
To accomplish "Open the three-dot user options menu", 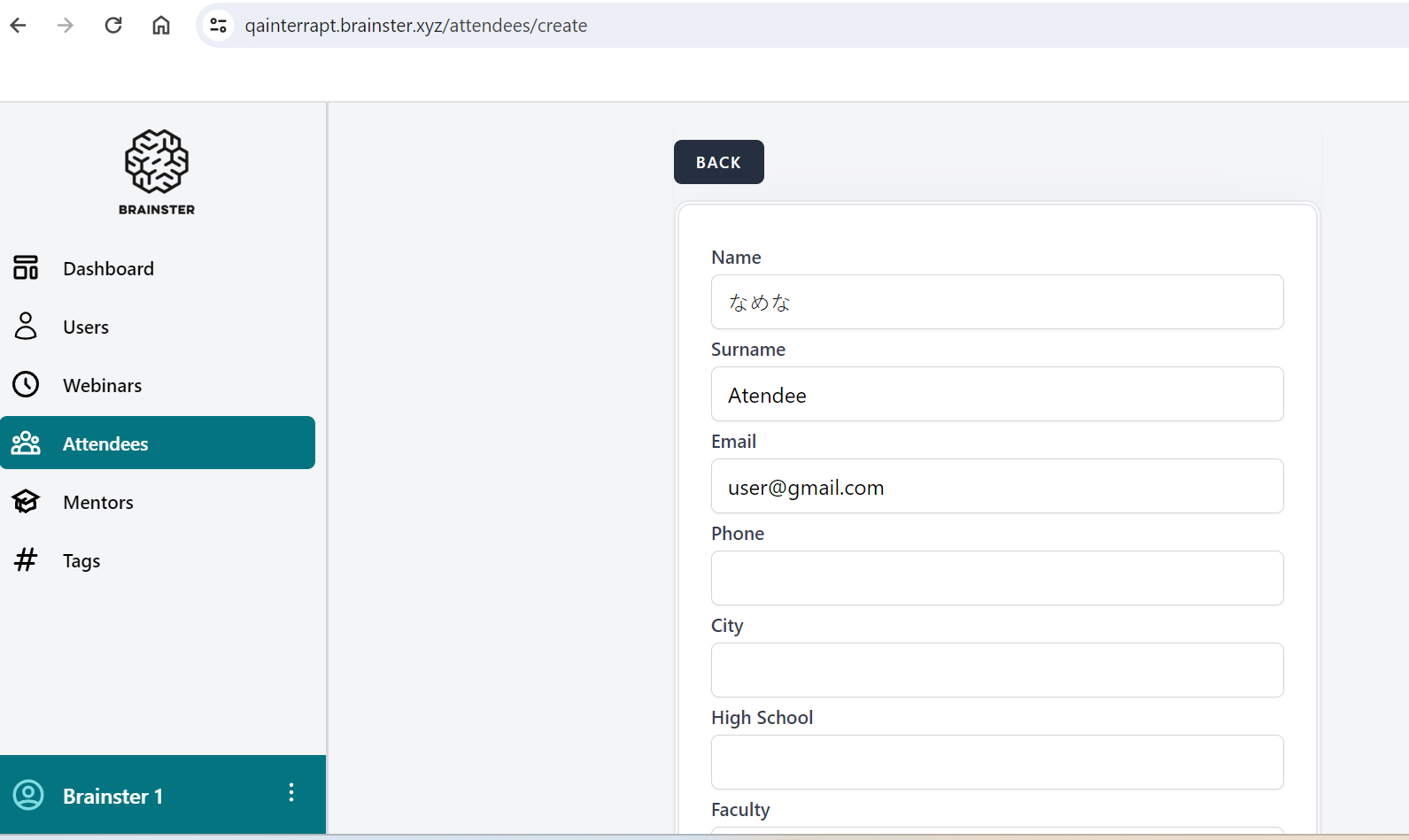I will (x=290, y=793).
